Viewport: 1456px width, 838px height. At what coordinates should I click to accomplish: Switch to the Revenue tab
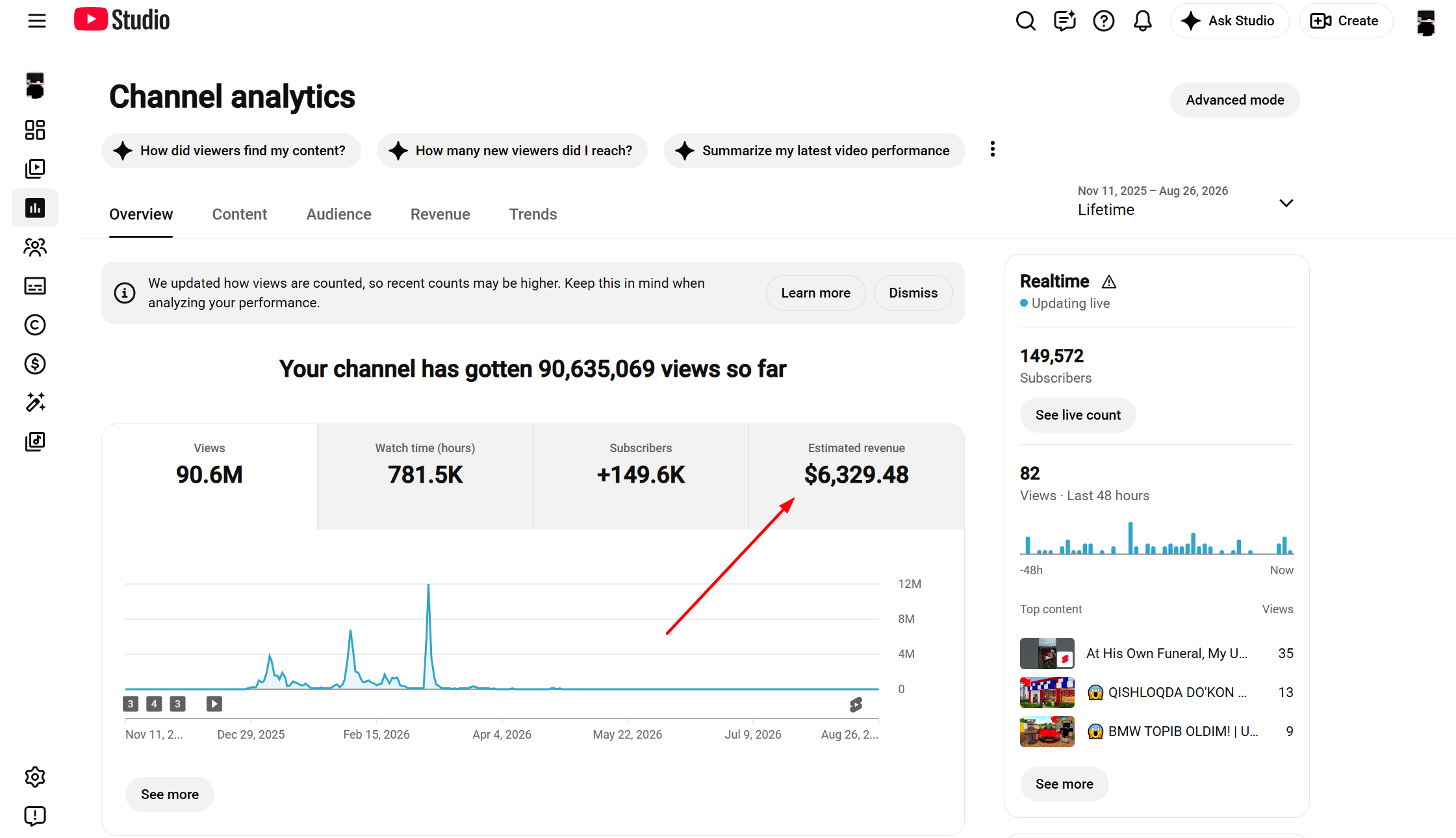click(440, 214)
